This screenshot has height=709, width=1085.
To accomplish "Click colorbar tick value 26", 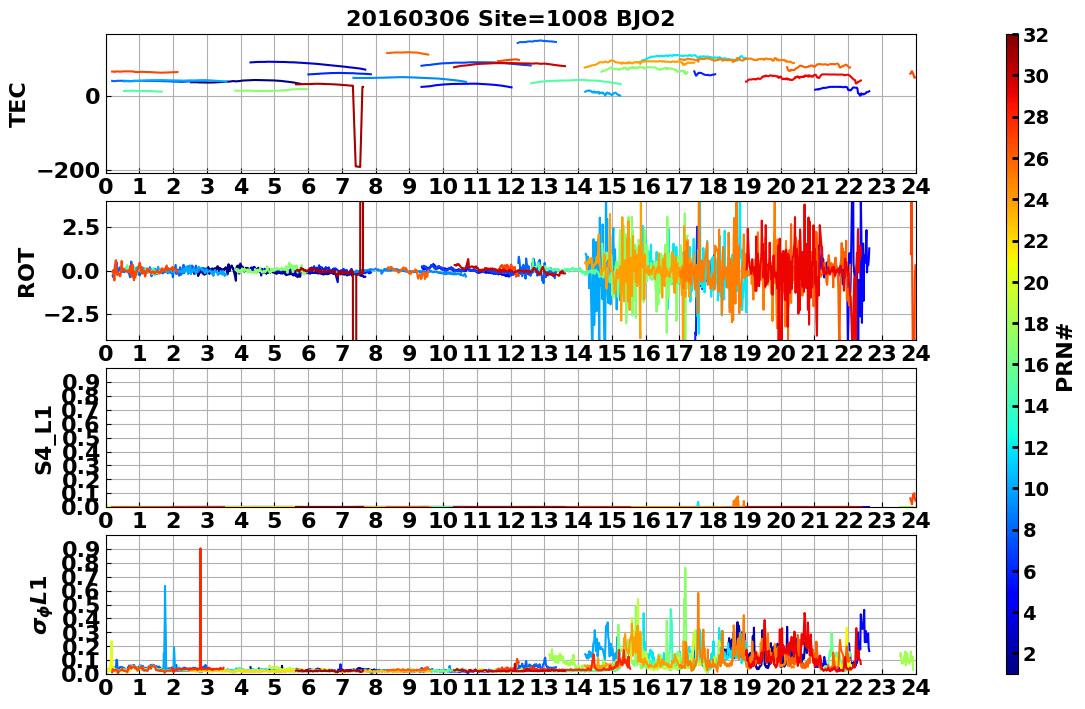I will coord(1037,159).
